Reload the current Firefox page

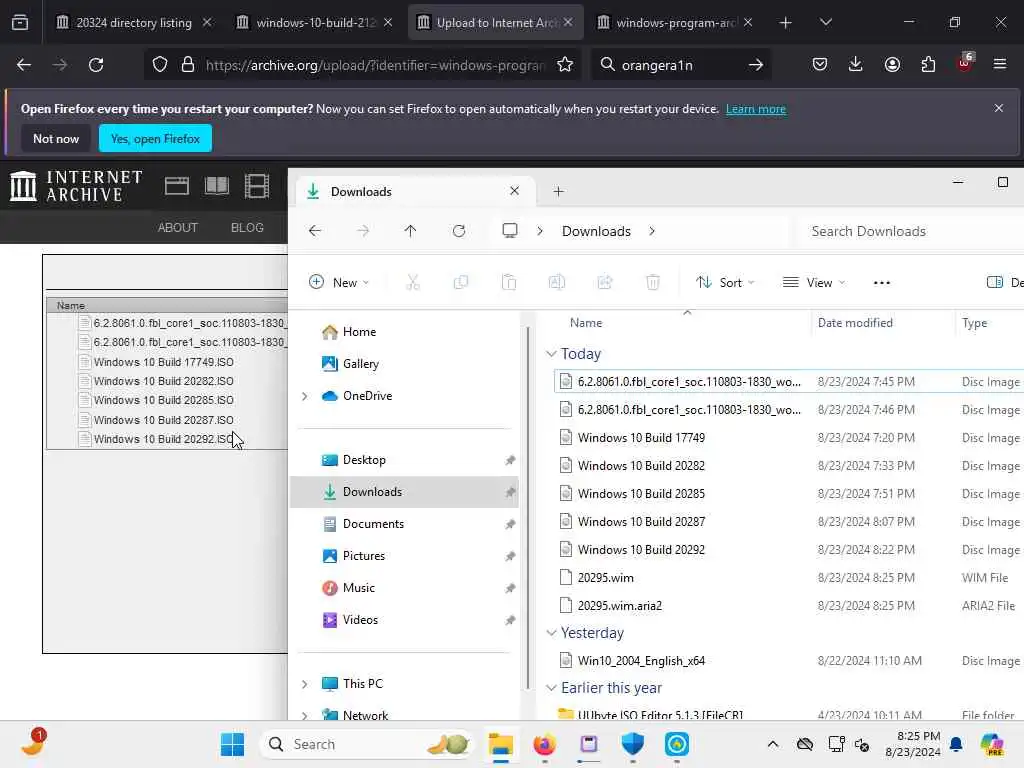tap(96, 65)
